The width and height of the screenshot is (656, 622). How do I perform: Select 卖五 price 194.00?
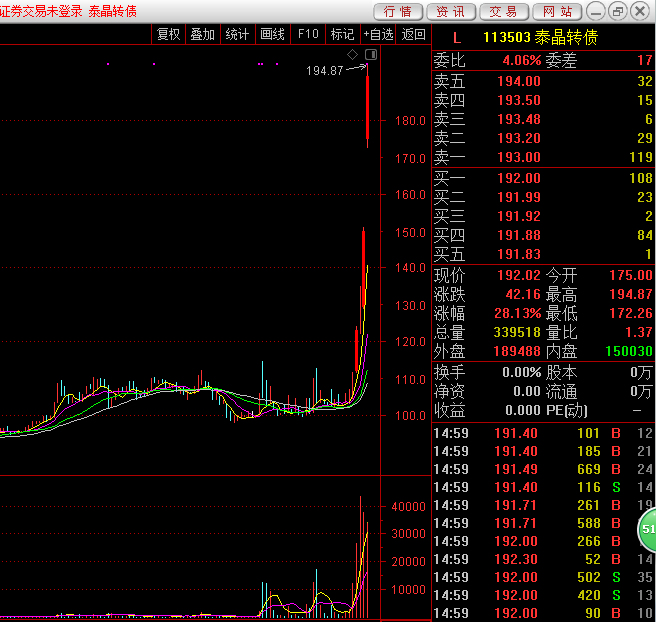pyautogui.click(x=519, y=81)
